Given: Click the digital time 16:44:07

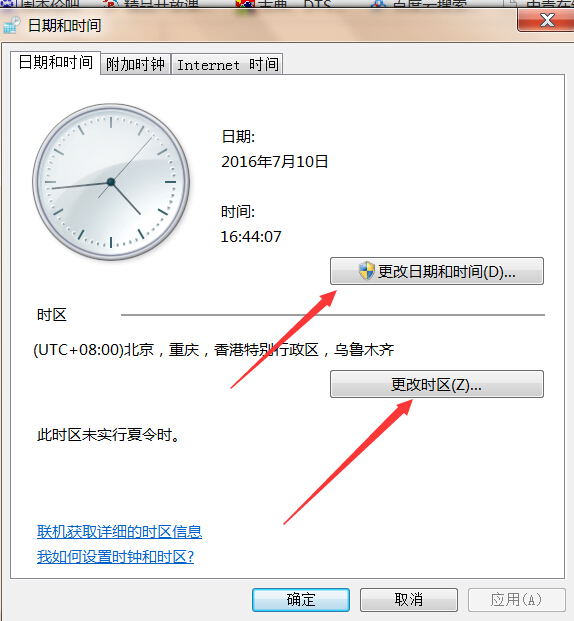Looking at the screenshot, I should coord(251,237).
